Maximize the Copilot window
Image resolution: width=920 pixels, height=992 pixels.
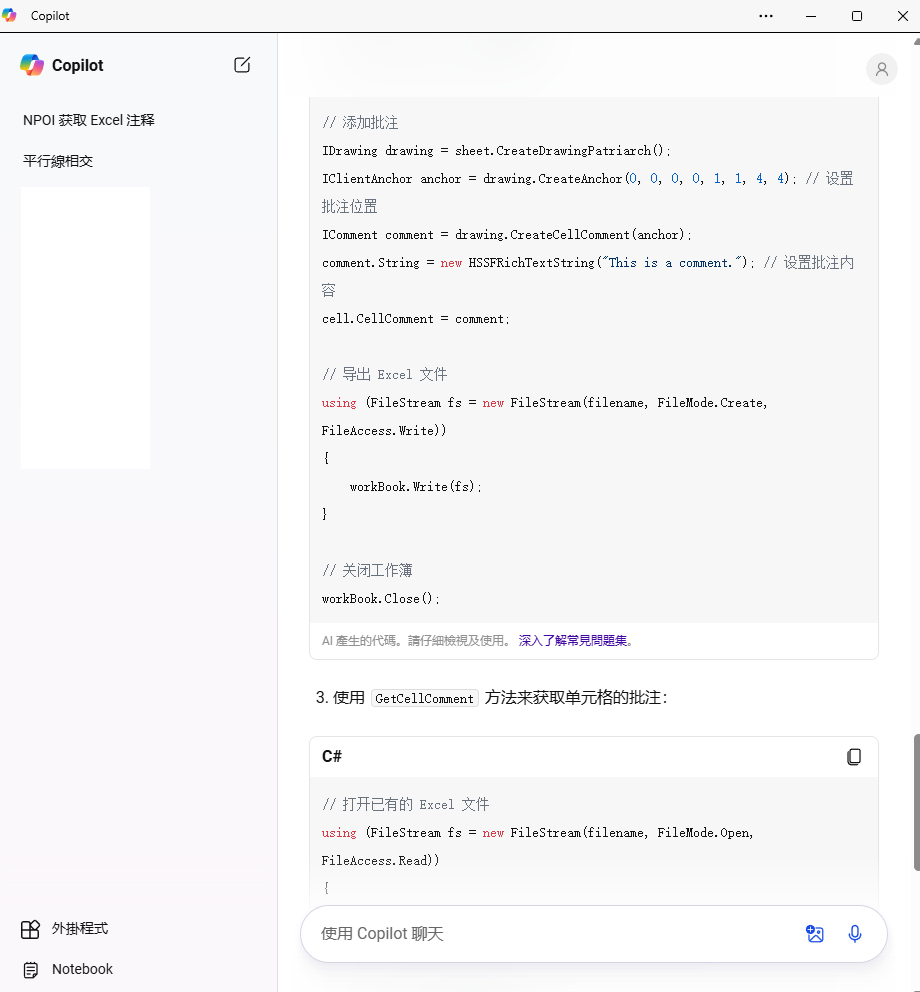857,16
